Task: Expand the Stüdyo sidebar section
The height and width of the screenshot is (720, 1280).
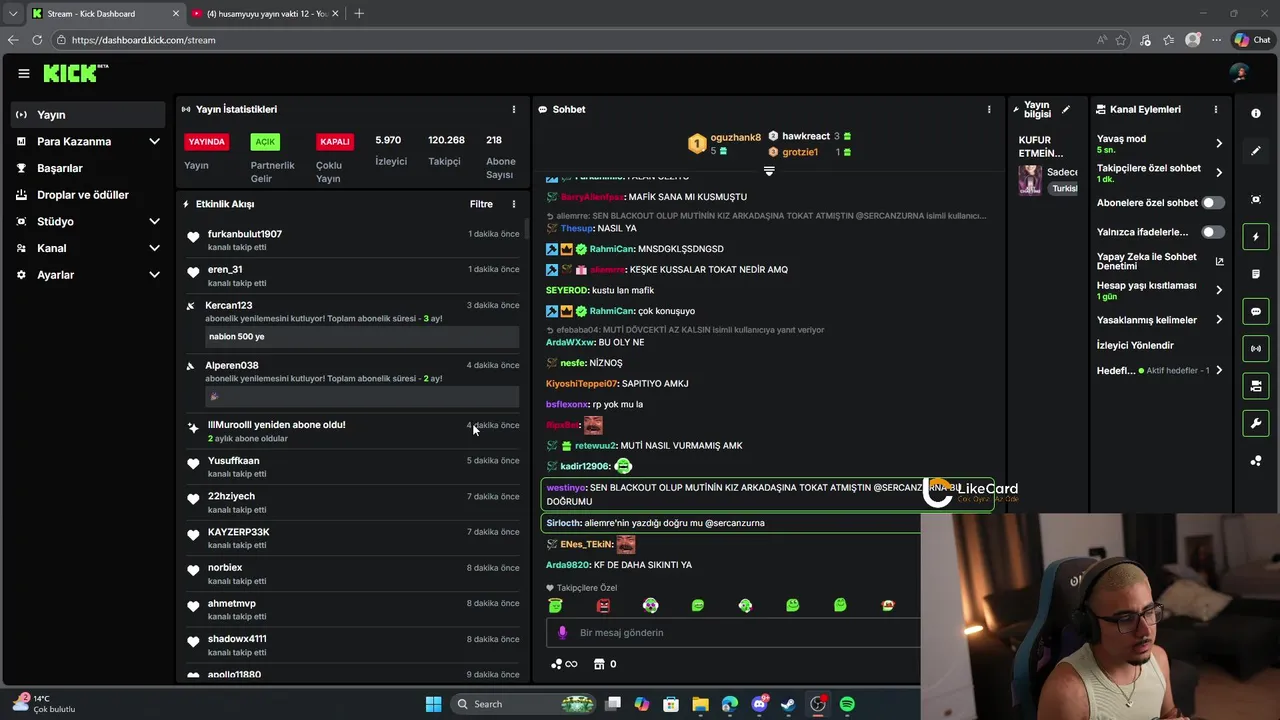Action: coord(88,222)
